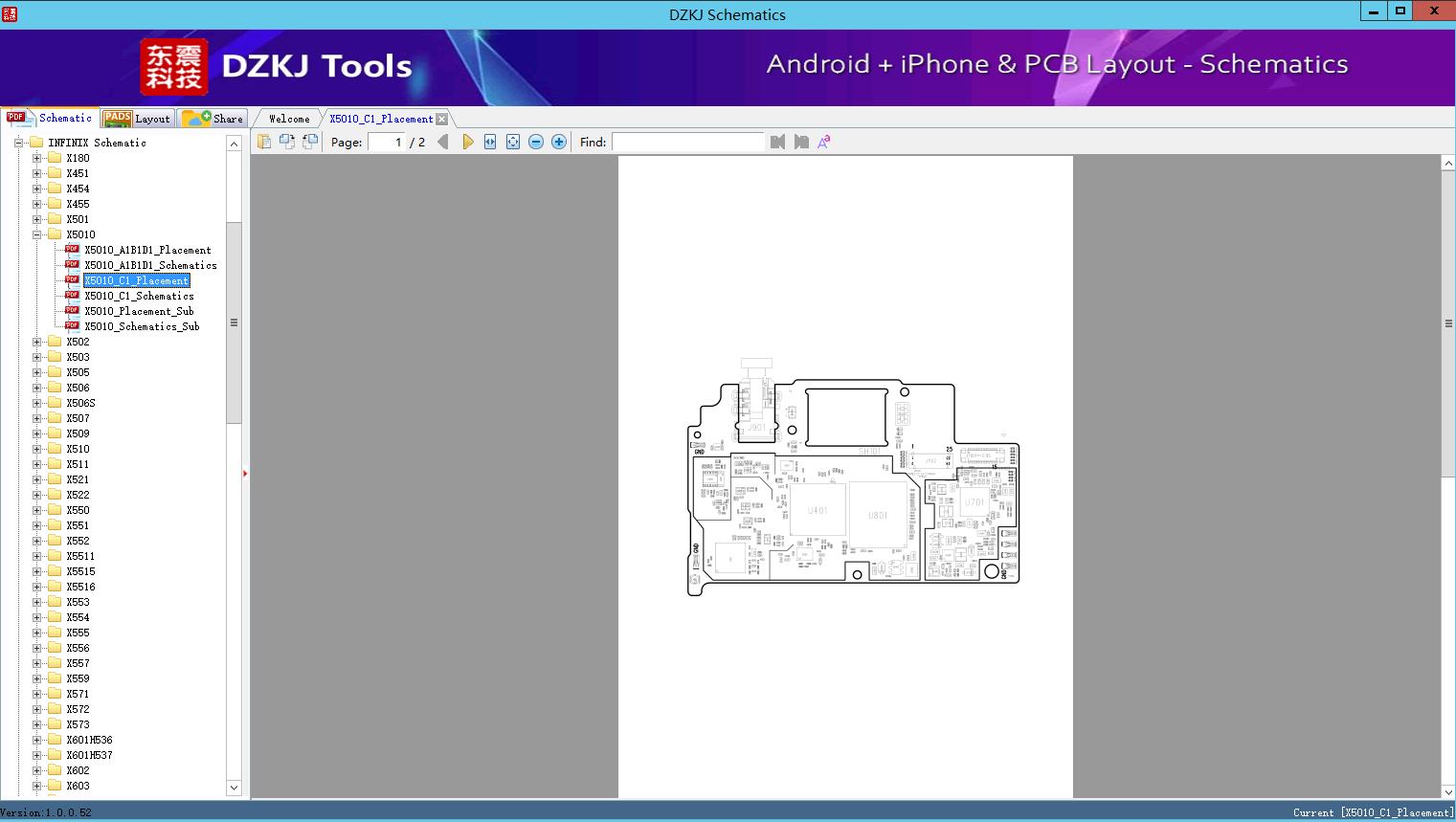Click the find next icon
The image size is (1456, 822).
tap(801, 142)
